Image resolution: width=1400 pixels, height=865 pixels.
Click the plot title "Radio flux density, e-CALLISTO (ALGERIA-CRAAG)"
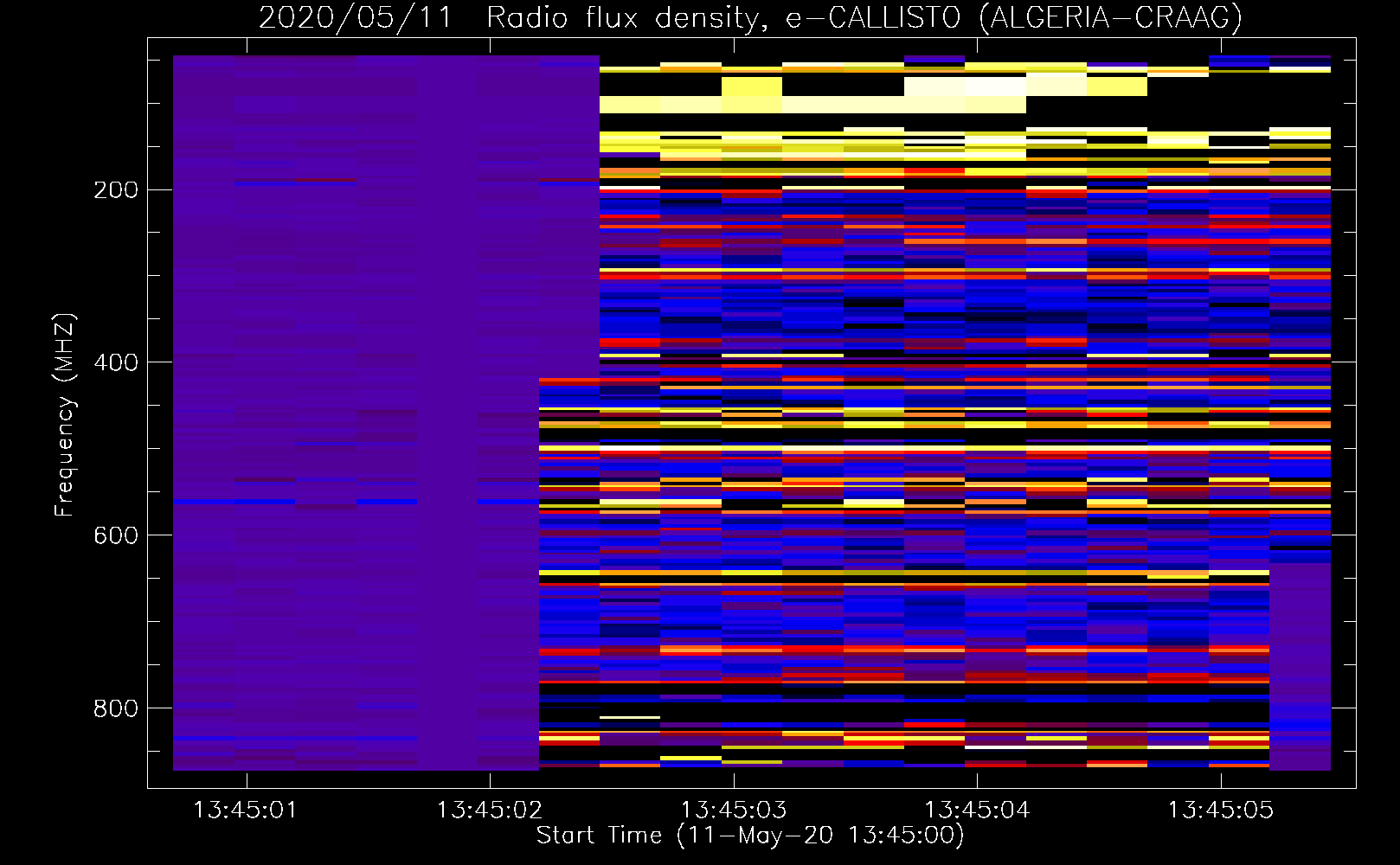click(864, 18)
